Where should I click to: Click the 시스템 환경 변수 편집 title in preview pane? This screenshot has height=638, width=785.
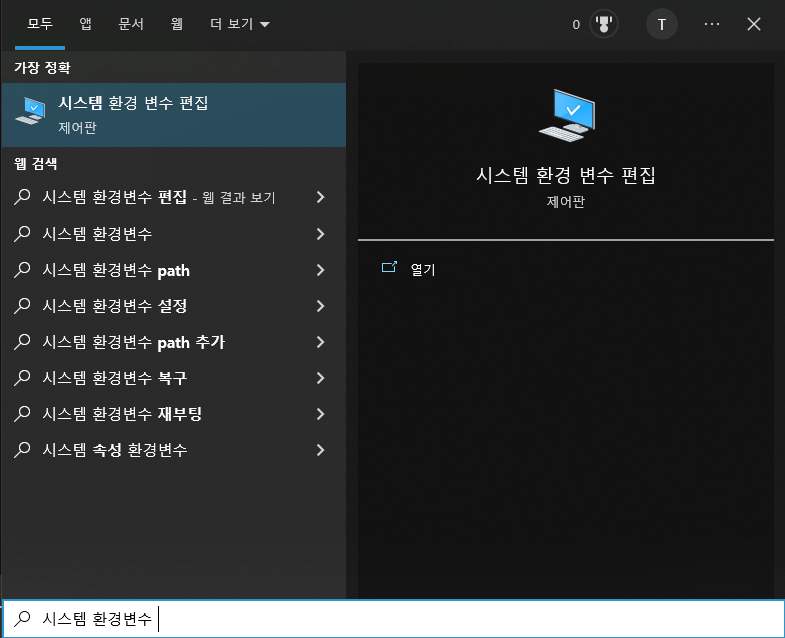tap(566, 175)
